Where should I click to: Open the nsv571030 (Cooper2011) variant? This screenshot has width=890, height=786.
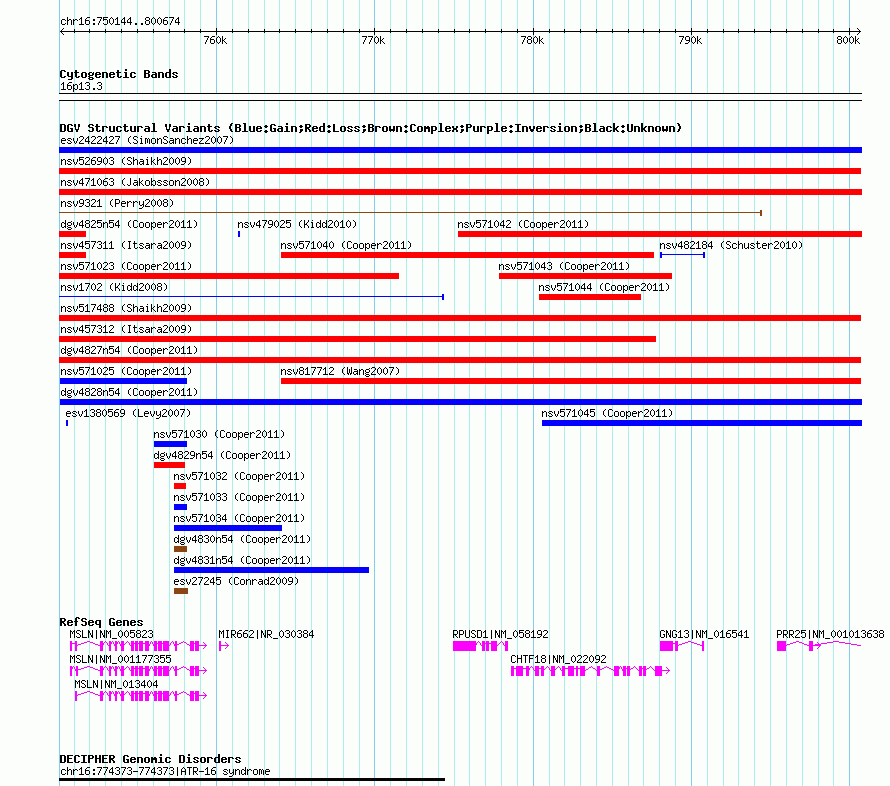219,434
